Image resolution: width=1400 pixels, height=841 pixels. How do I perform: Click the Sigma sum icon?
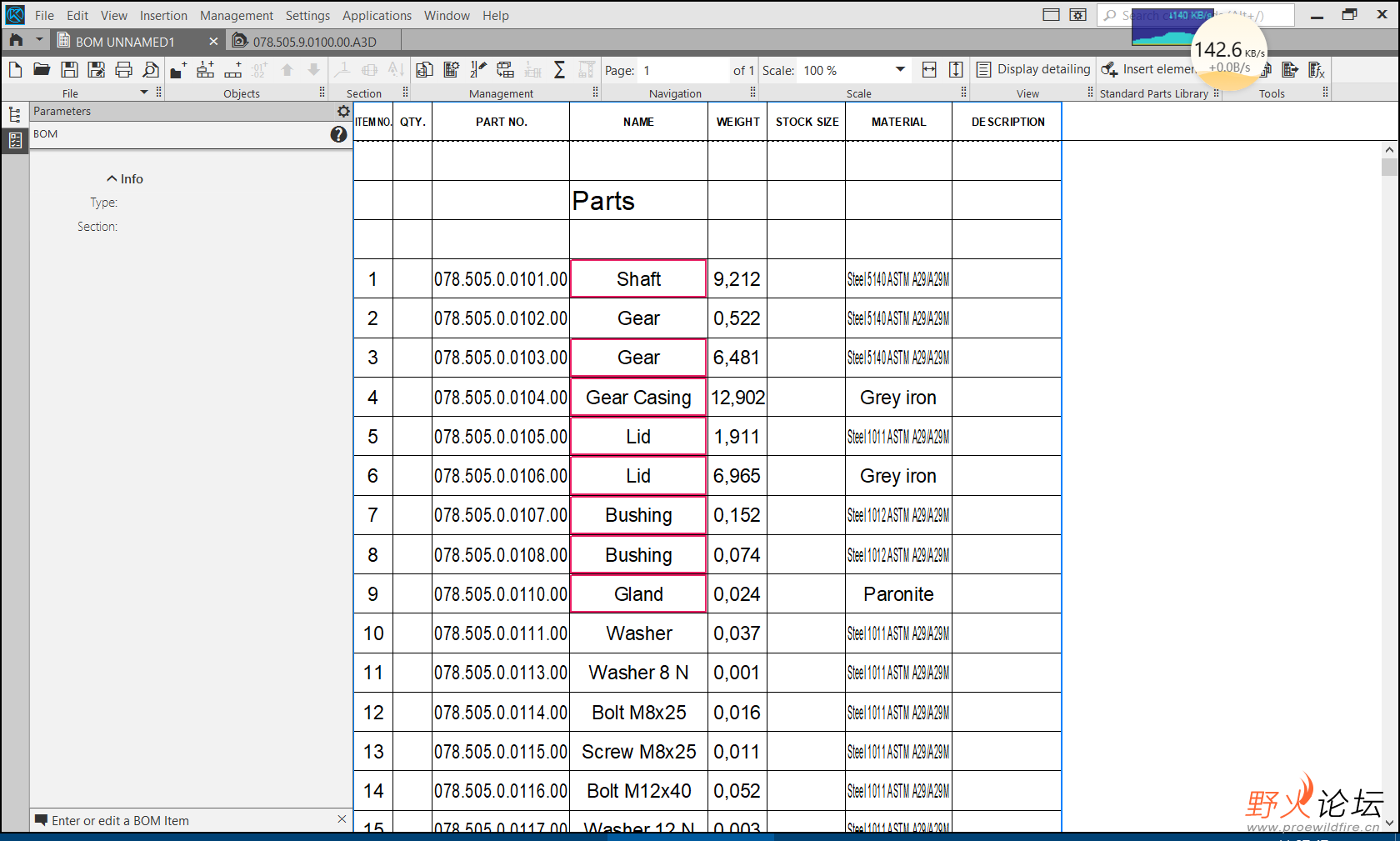click(x=559, y=70)
